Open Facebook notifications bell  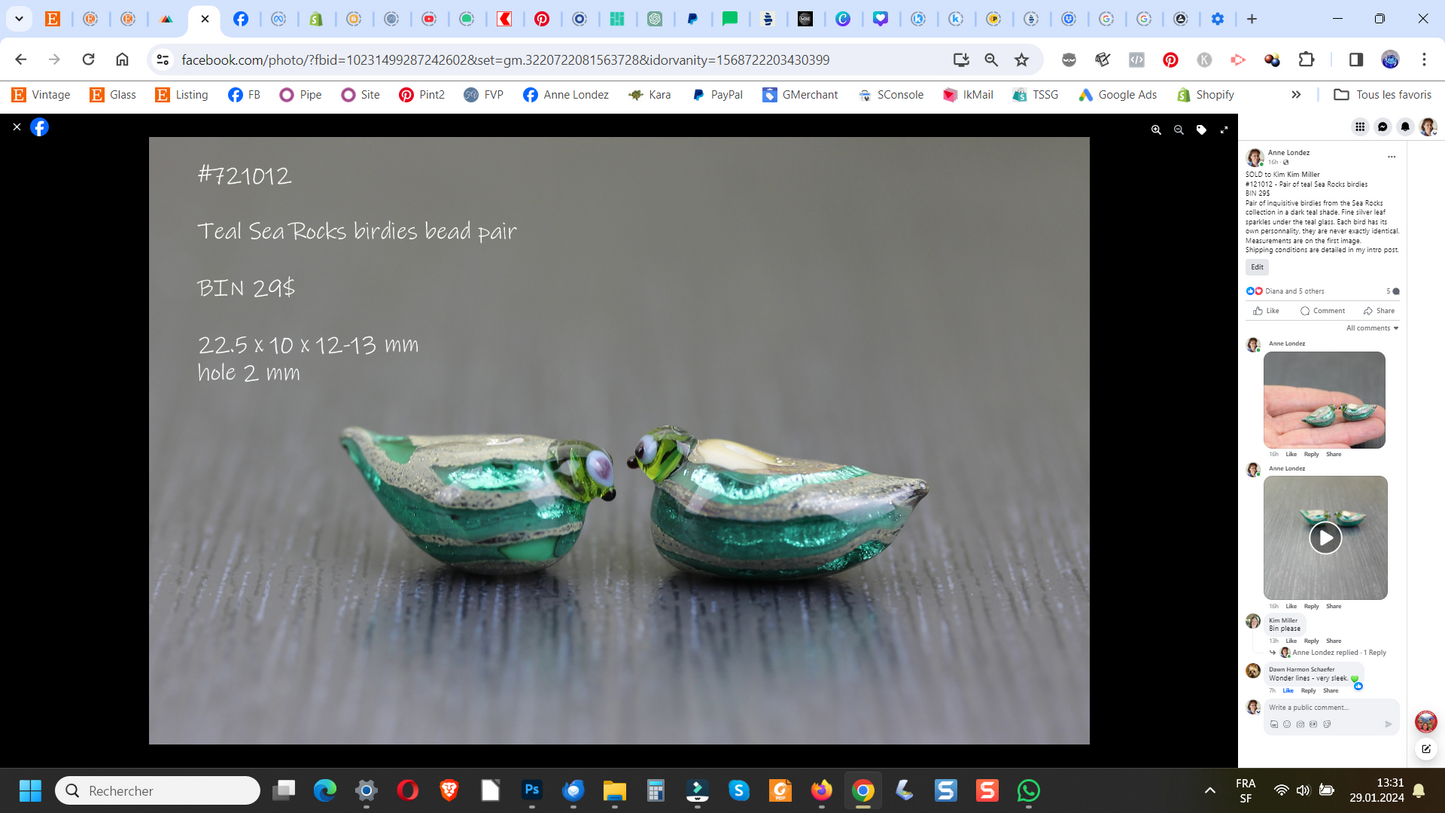point(1404,126)
